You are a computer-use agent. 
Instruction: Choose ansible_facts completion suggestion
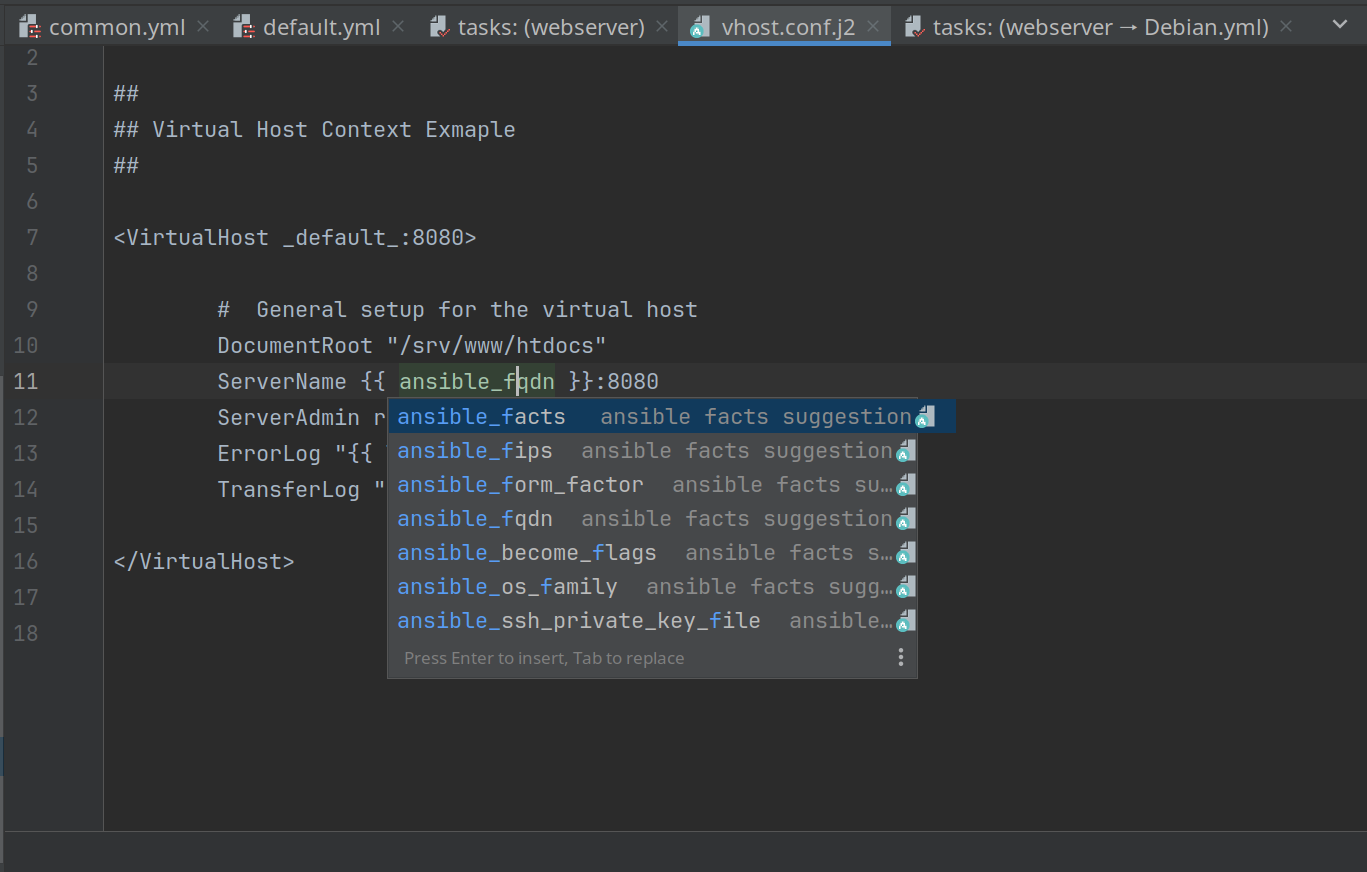(672, 417)
